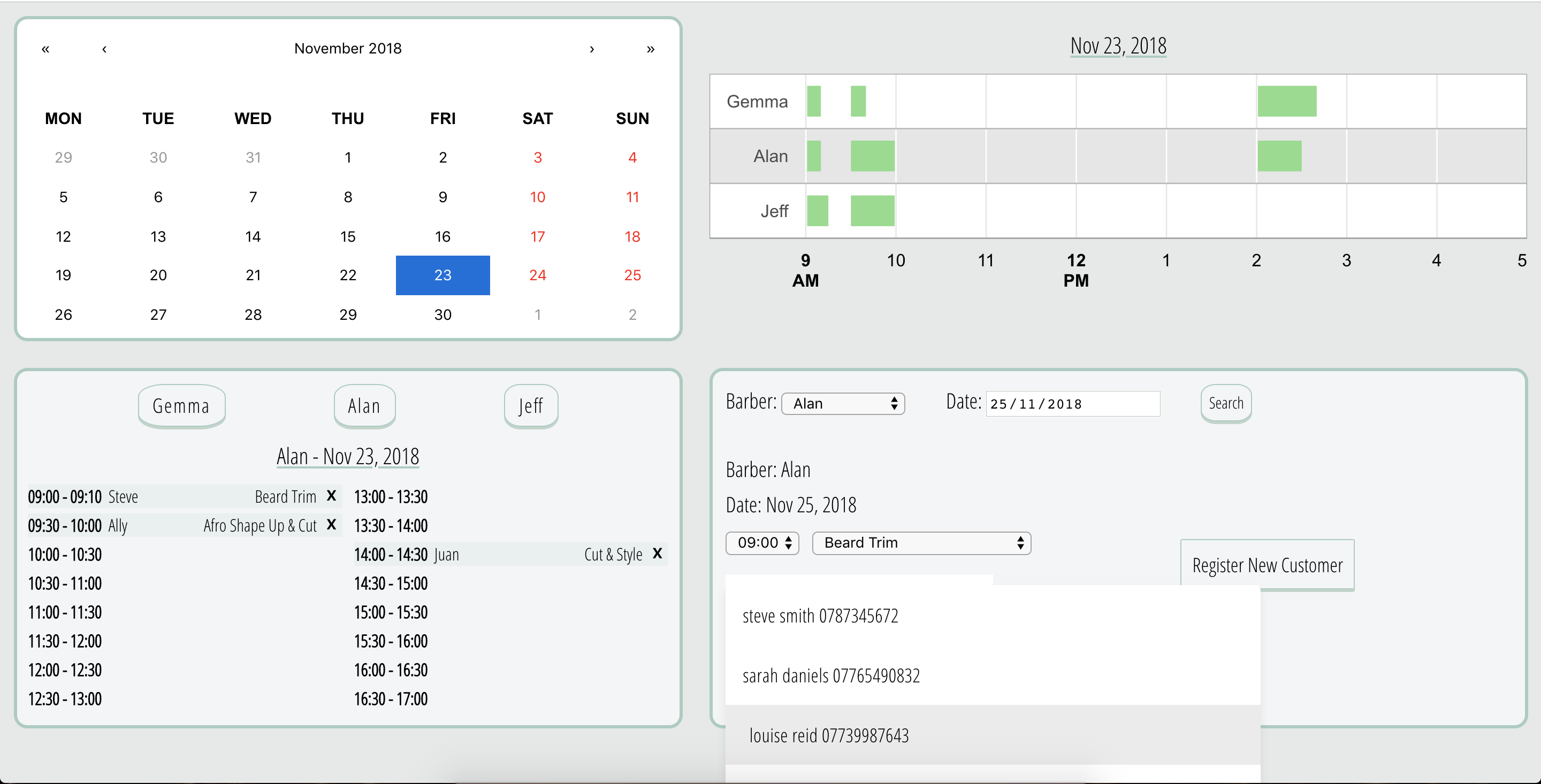Go to next month arrow
The width and height of the screenshot is (1541, 784).
pyautogui.click(x=592, y=49)
